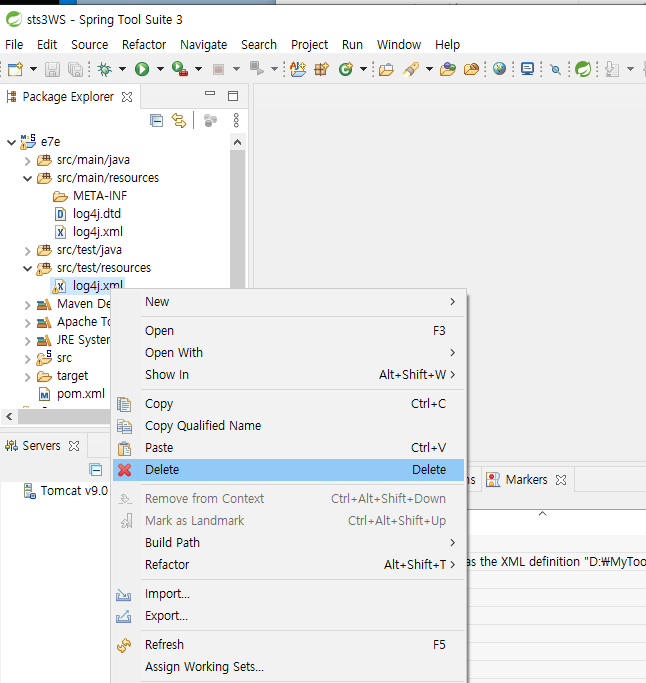This screenshot has width=646, height=683.
Task: Open the File menu
Action: (14, 44)
